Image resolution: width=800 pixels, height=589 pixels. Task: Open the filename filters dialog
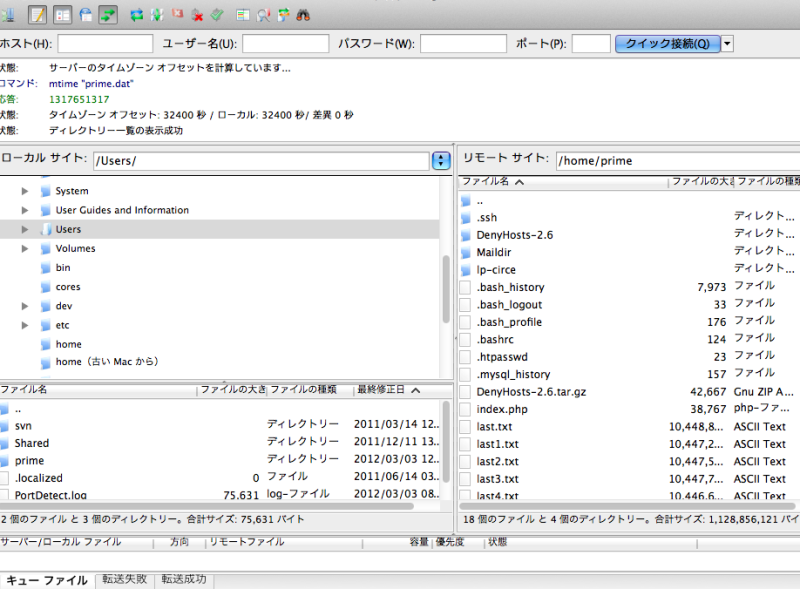[x=266, y=15]
